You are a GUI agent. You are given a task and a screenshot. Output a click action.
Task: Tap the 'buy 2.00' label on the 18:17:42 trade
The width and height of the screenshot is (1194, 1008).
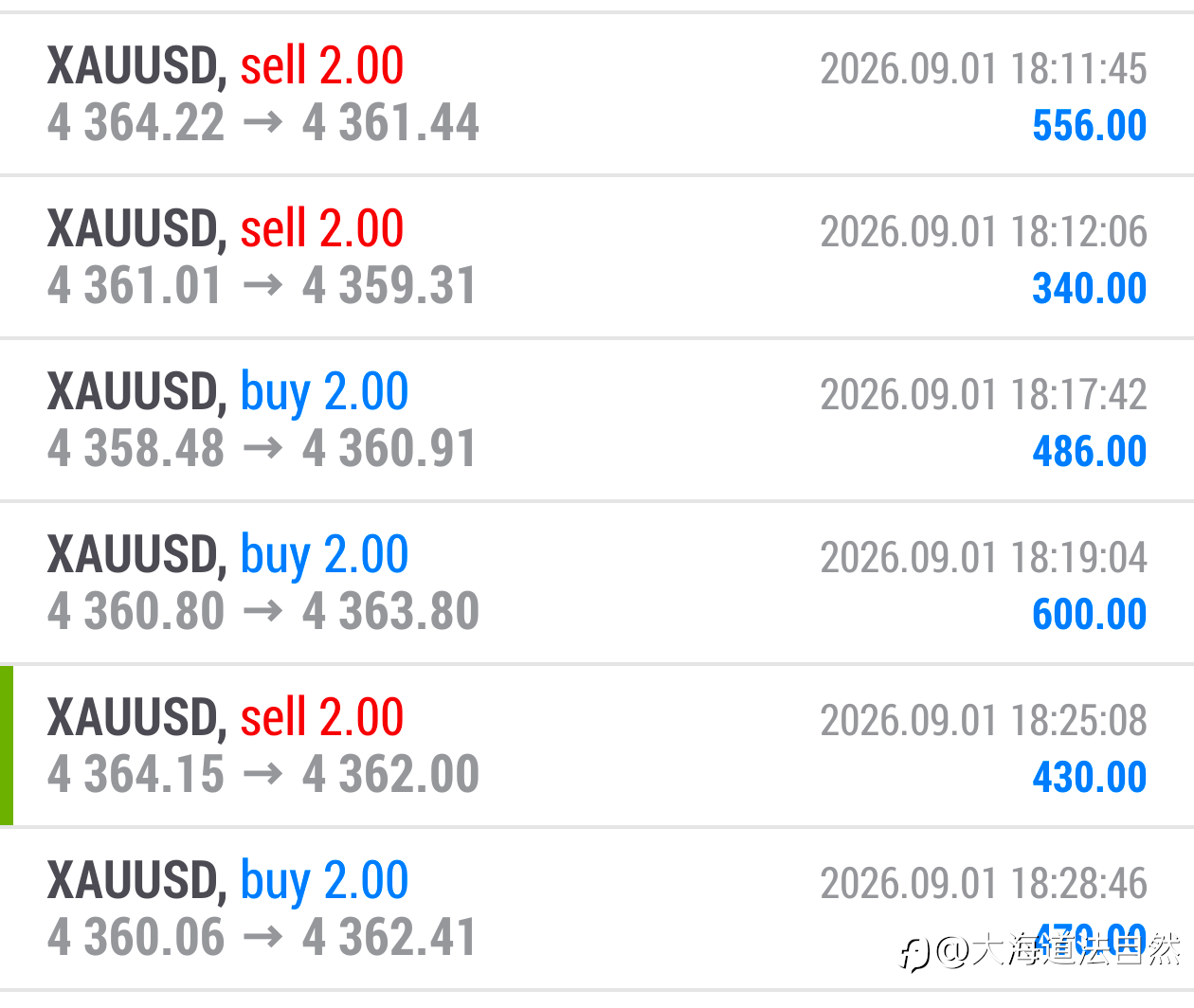[x=324, y=392]
